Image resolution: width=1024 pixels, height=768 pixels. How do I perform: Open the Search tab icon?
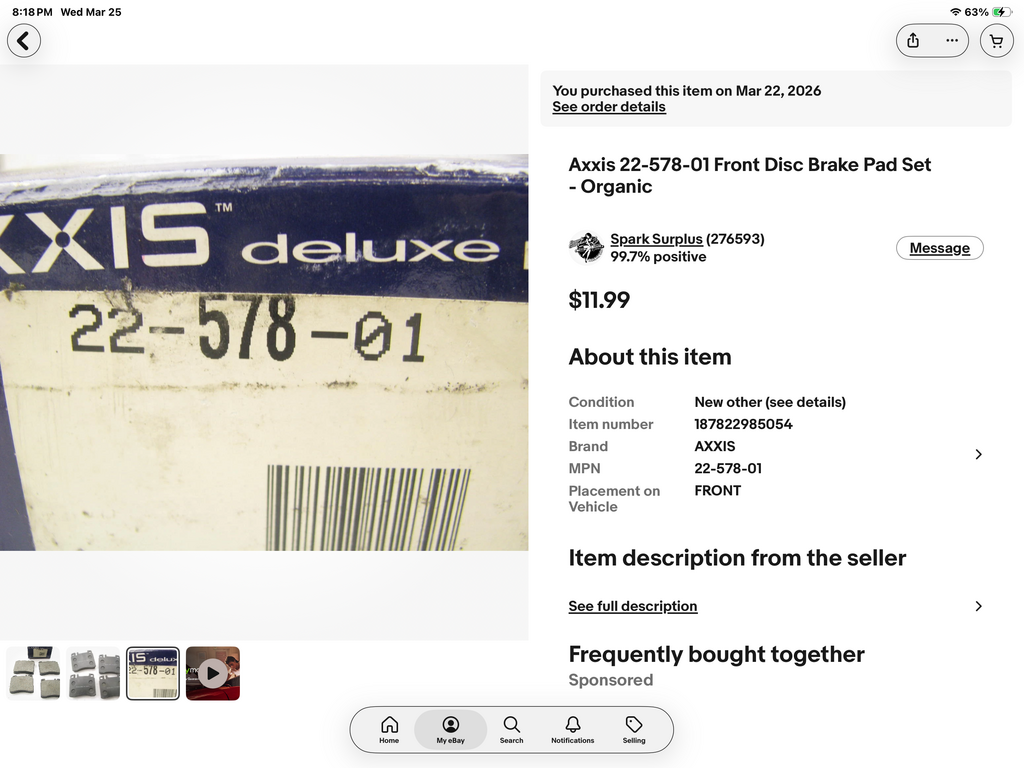coord(511,729)
